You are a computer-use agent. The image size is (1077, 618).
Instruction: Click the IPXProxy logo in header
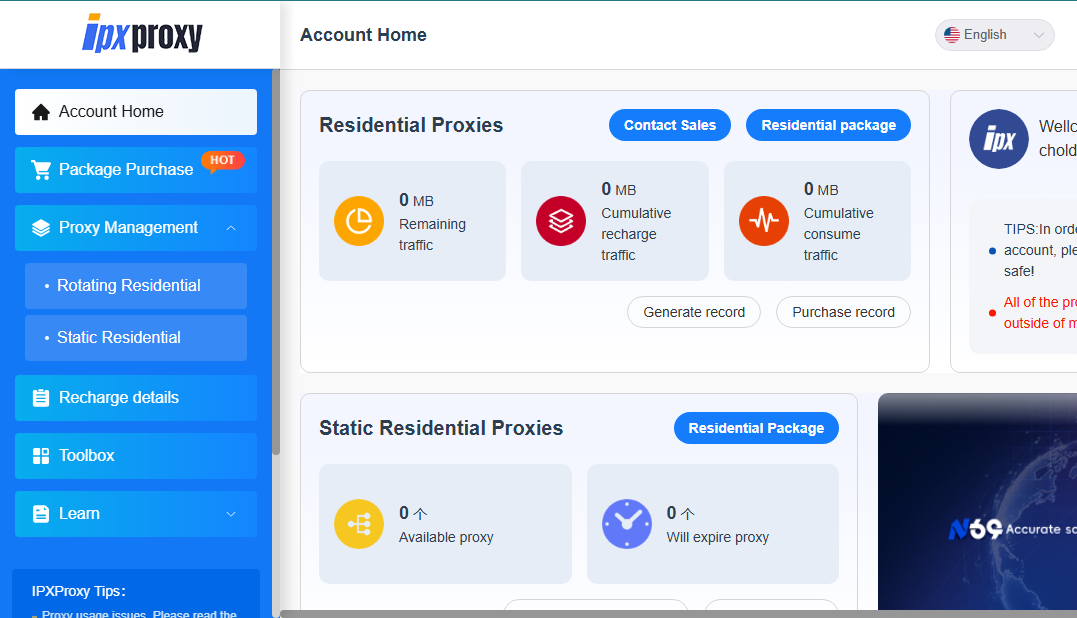click(142, 34)
